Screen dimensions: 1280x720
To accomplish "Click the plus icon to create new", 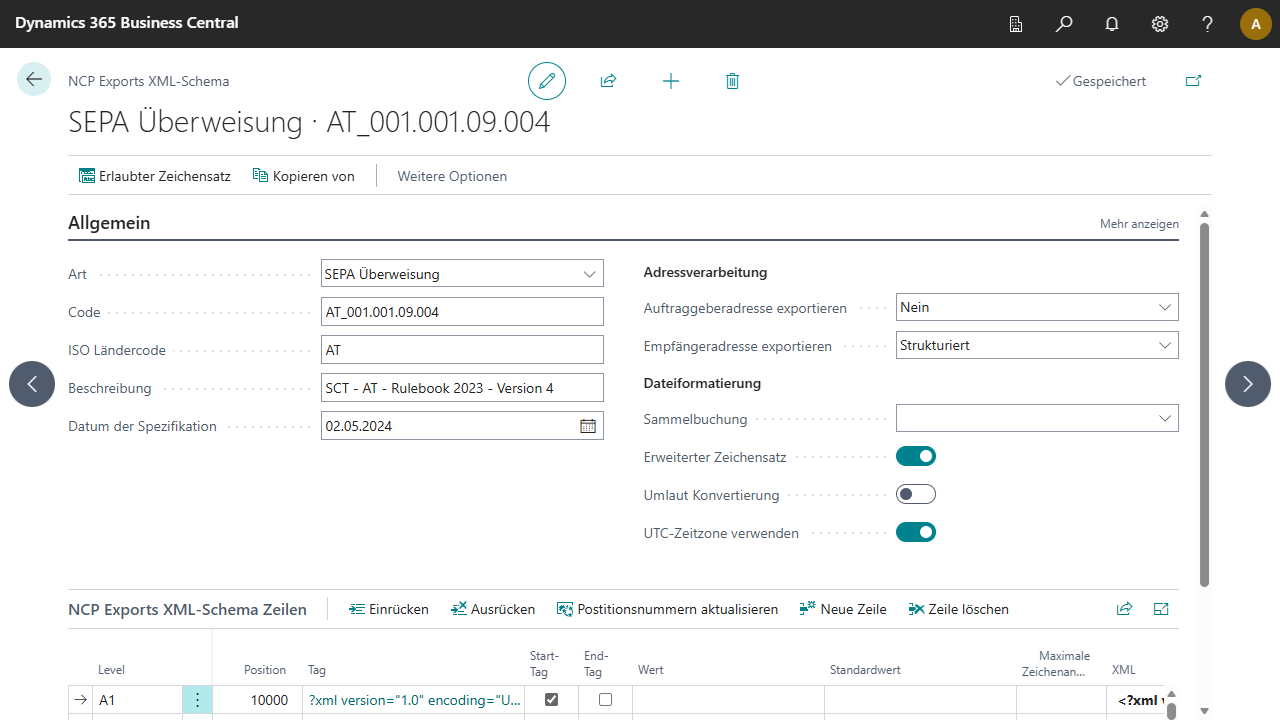I will (x=671, y=81).
